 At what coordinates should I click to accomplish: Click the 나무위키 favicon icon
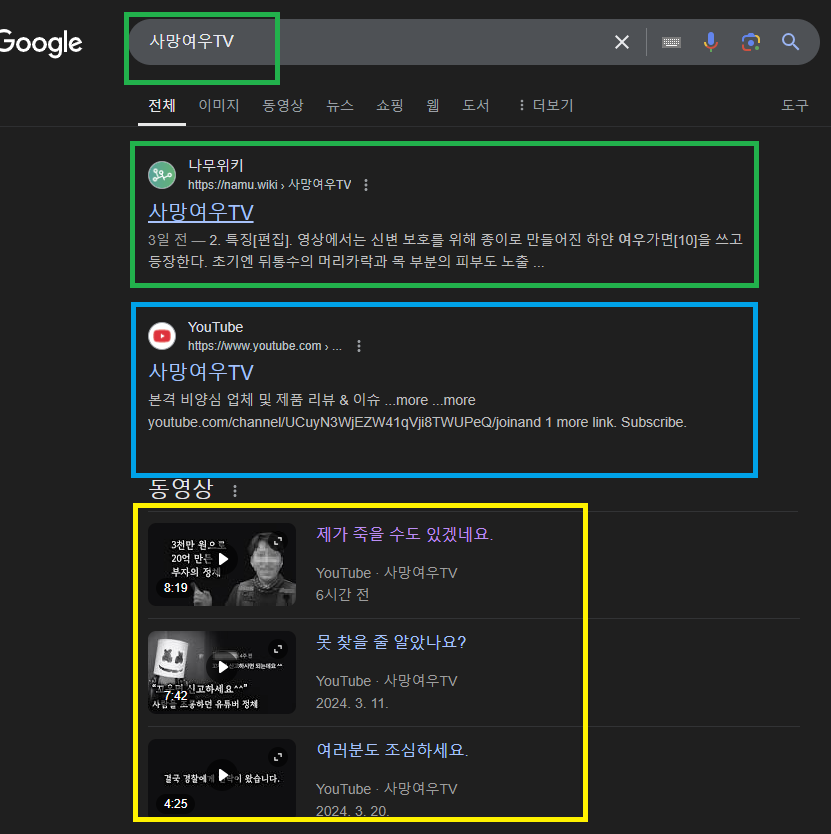click(x=162, y=175)
